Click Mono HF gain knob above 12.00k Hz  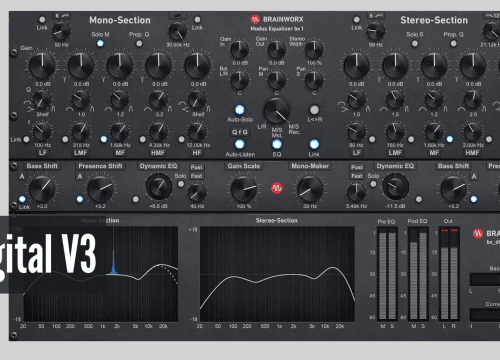pyautogui.click(x=197, y=66)
